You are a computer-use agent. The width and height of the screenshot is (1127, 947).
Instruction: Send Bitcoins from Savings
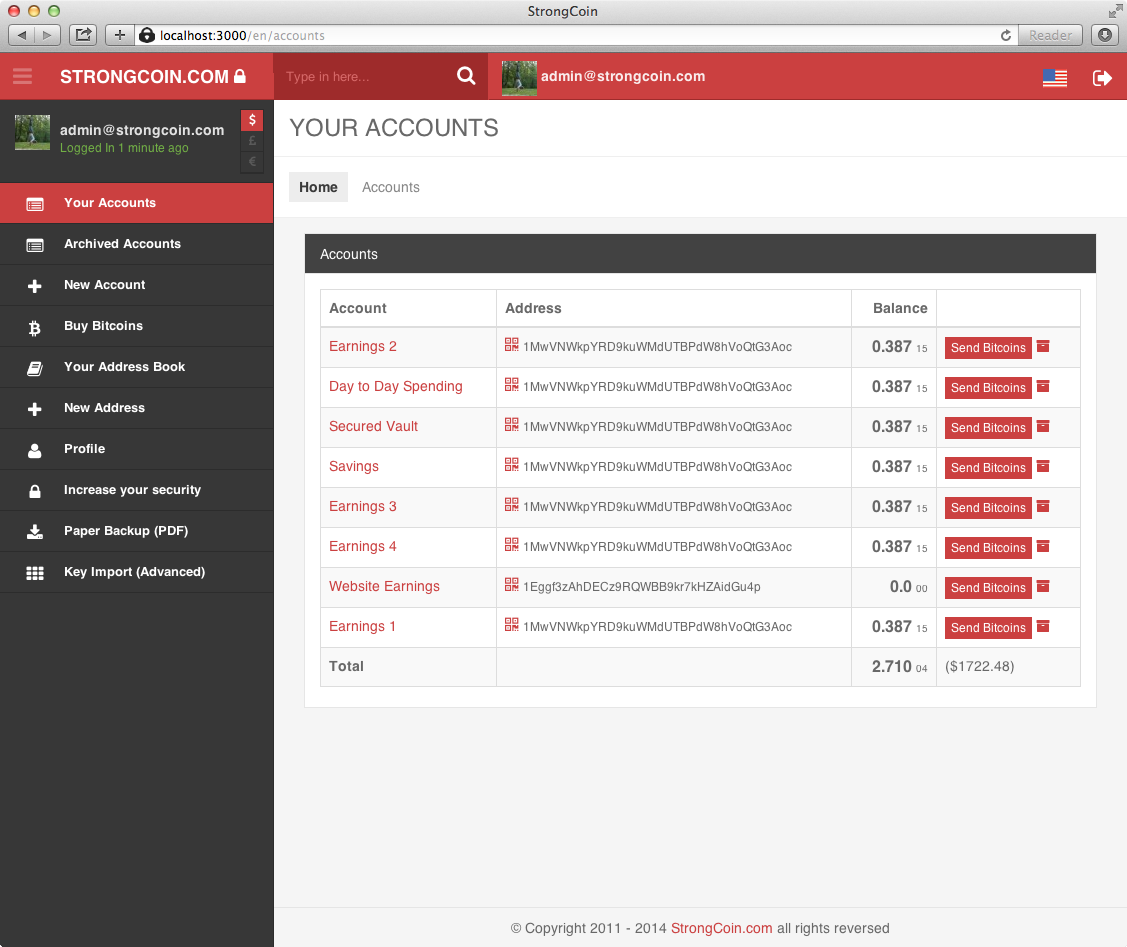(x=988, y=468)
